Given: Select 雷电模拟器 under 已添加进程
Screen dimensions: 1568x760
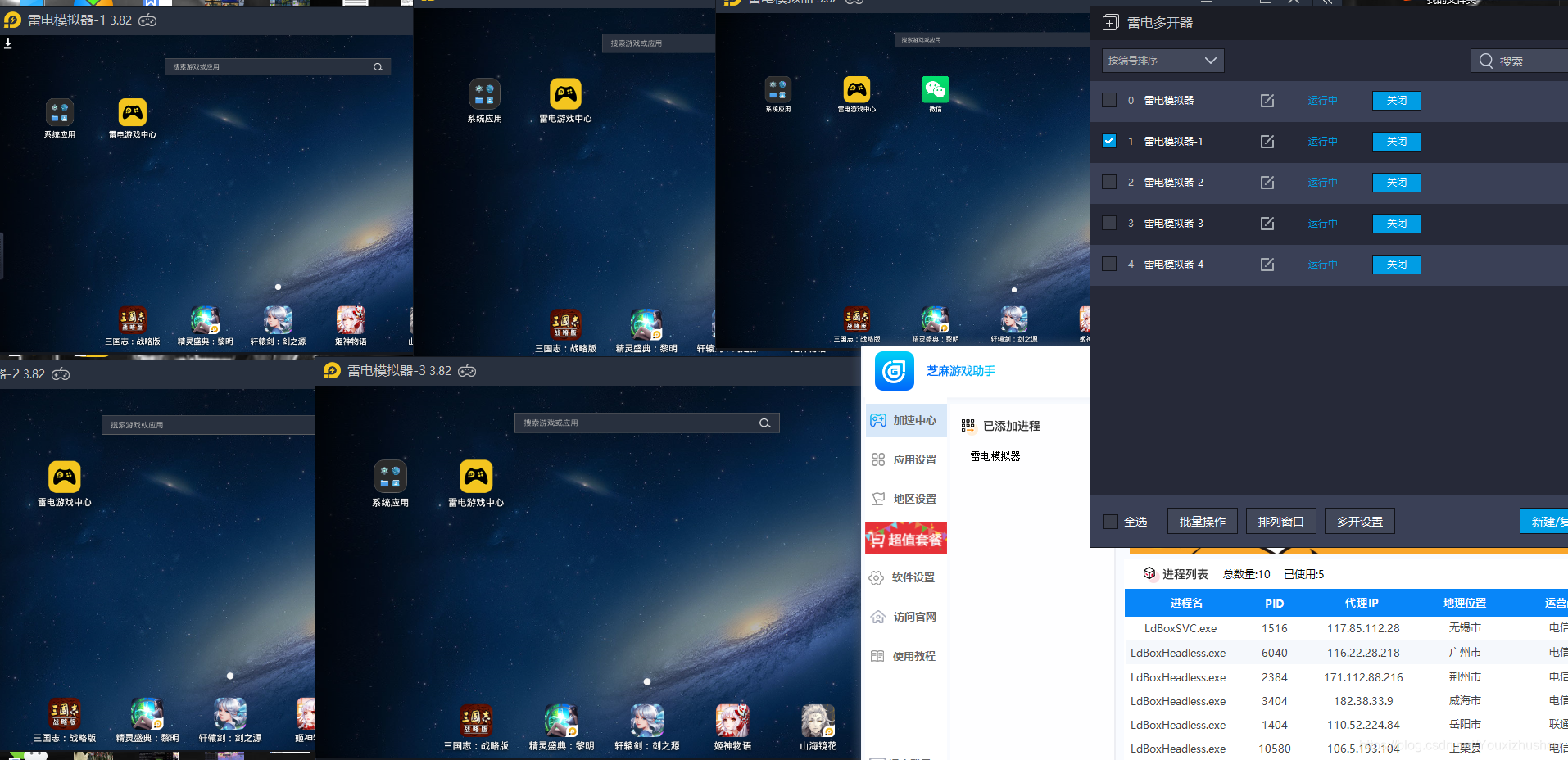Looking at the screenshot, I should (x=995, y=456).
